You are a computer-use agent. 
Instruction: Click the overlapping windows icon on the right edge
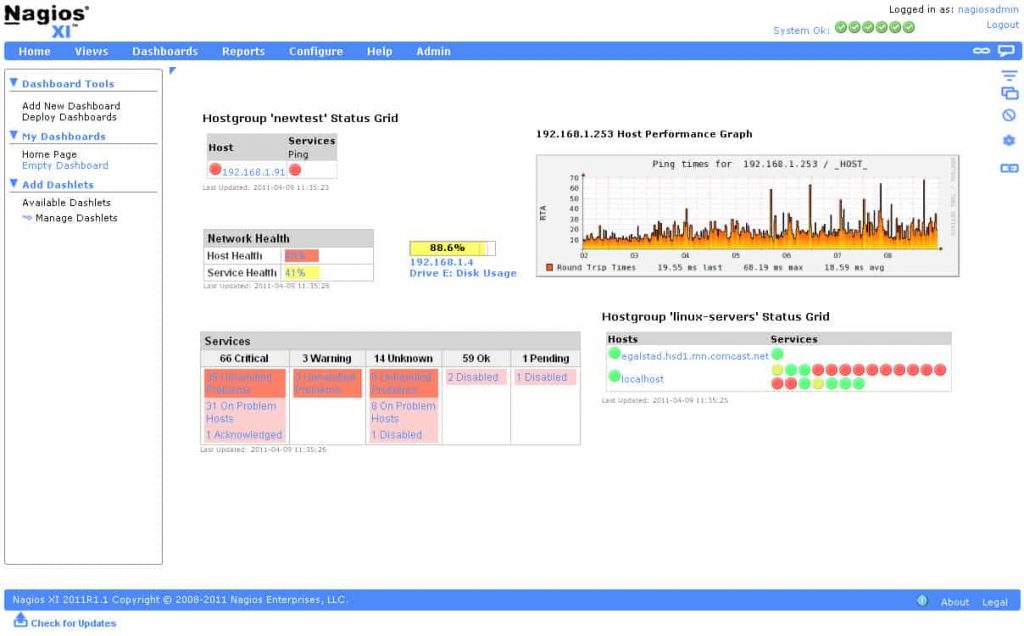(x=1010, y=93)
